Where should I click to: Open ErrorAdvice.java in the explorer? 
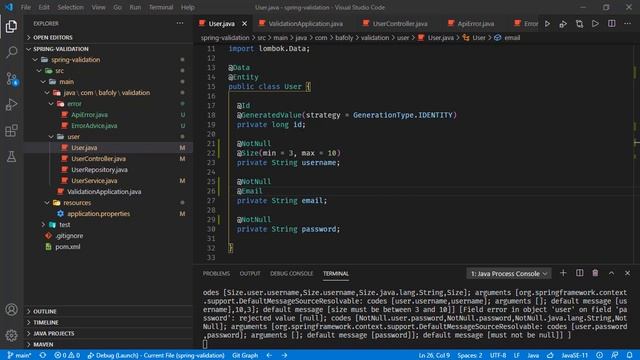[94, 126]
